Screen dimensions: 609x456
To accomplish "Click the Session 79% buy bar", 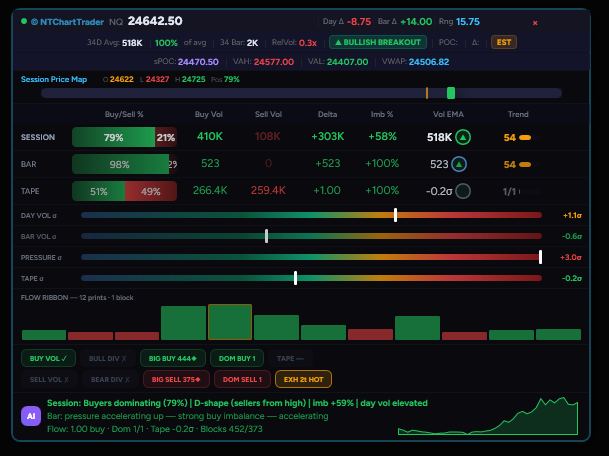I will tap(113, 137).
